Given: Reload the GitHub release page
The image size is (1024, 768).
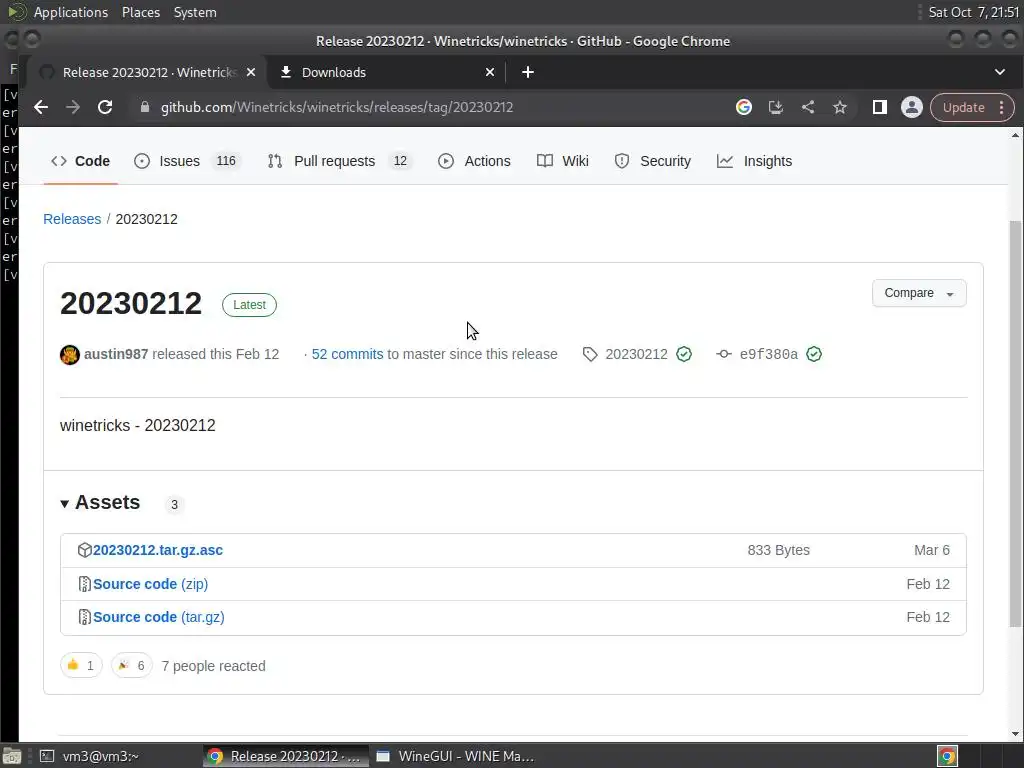Looking at the screenshot, I should [104, 107].
